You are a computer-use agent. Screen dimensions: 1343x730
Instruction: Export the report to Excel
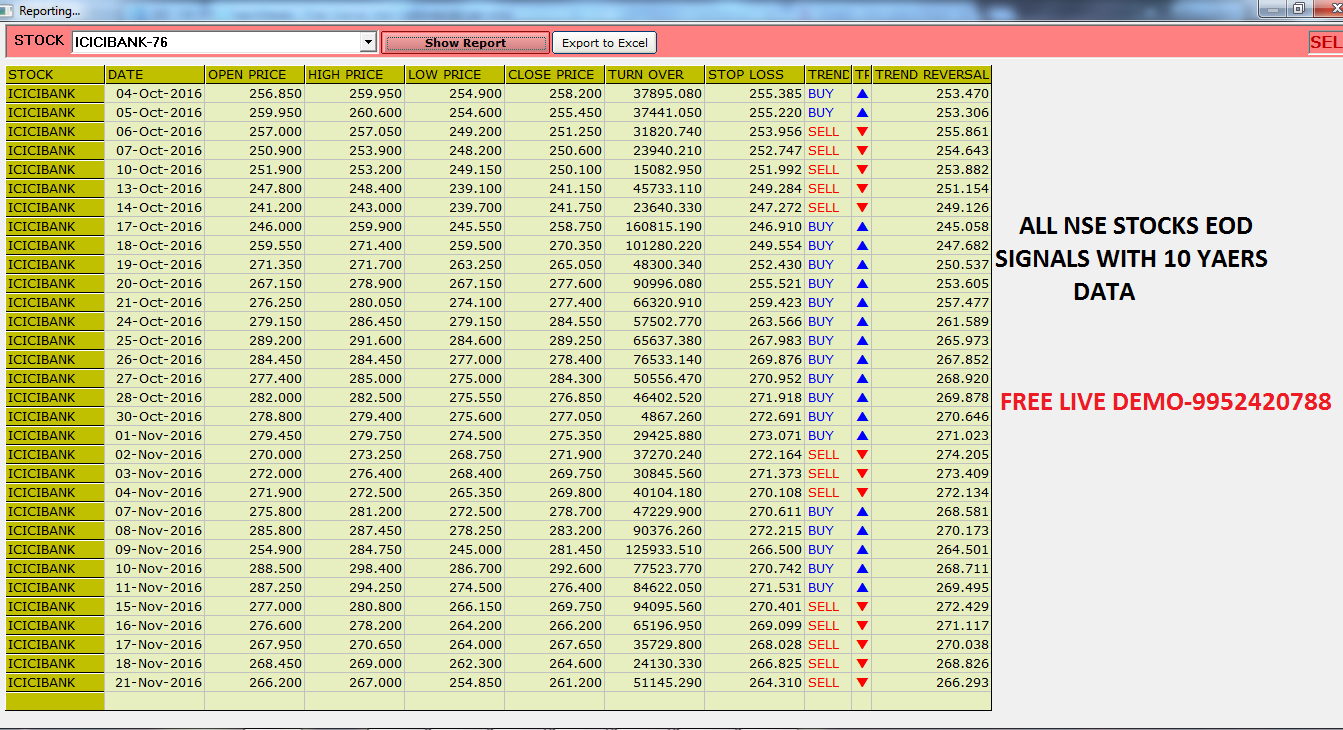pyautogui.click(x=604, y=43)
